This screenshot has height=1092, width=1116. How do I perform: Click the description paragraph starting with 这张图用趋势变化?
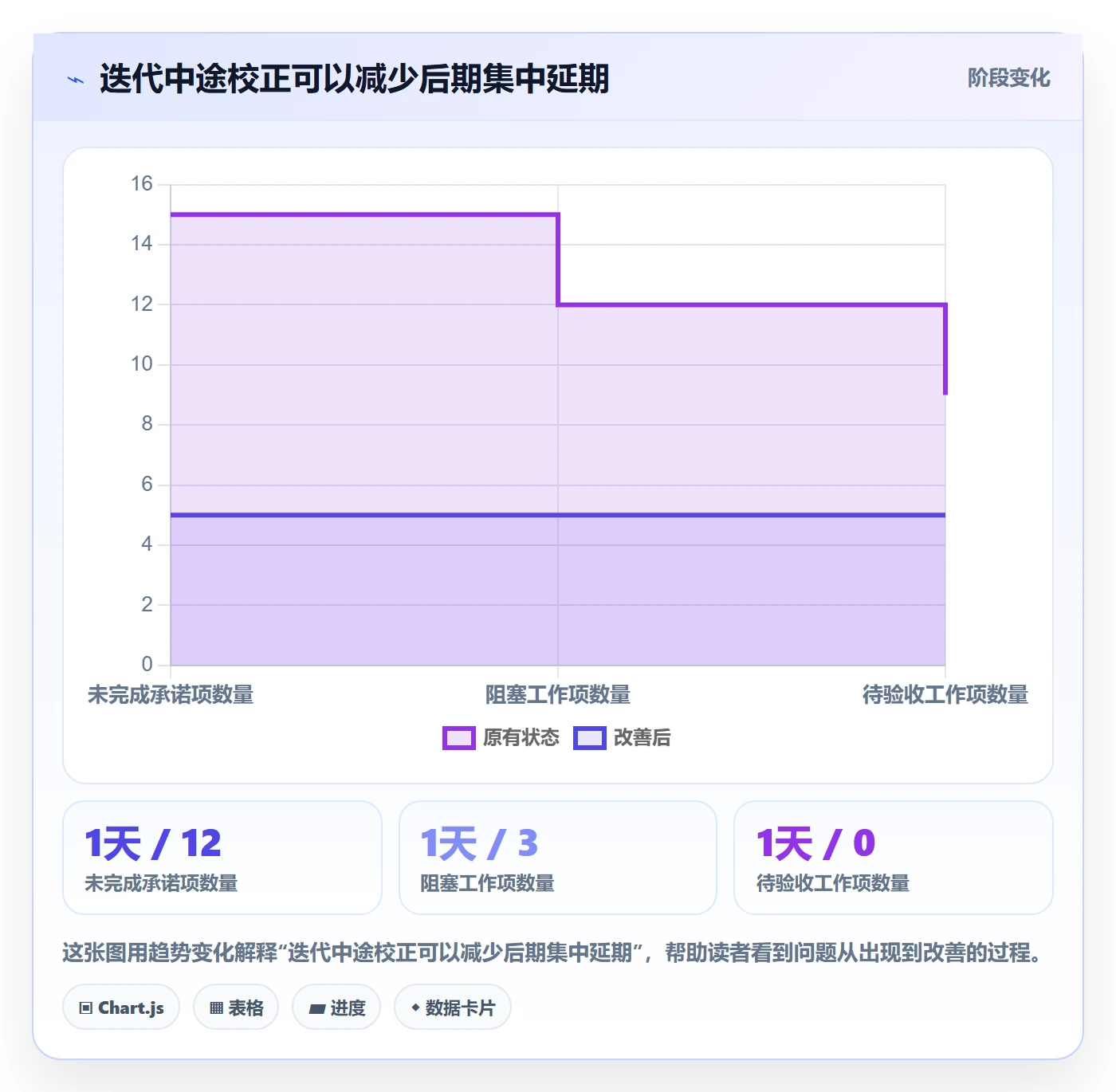pos(553,953)
